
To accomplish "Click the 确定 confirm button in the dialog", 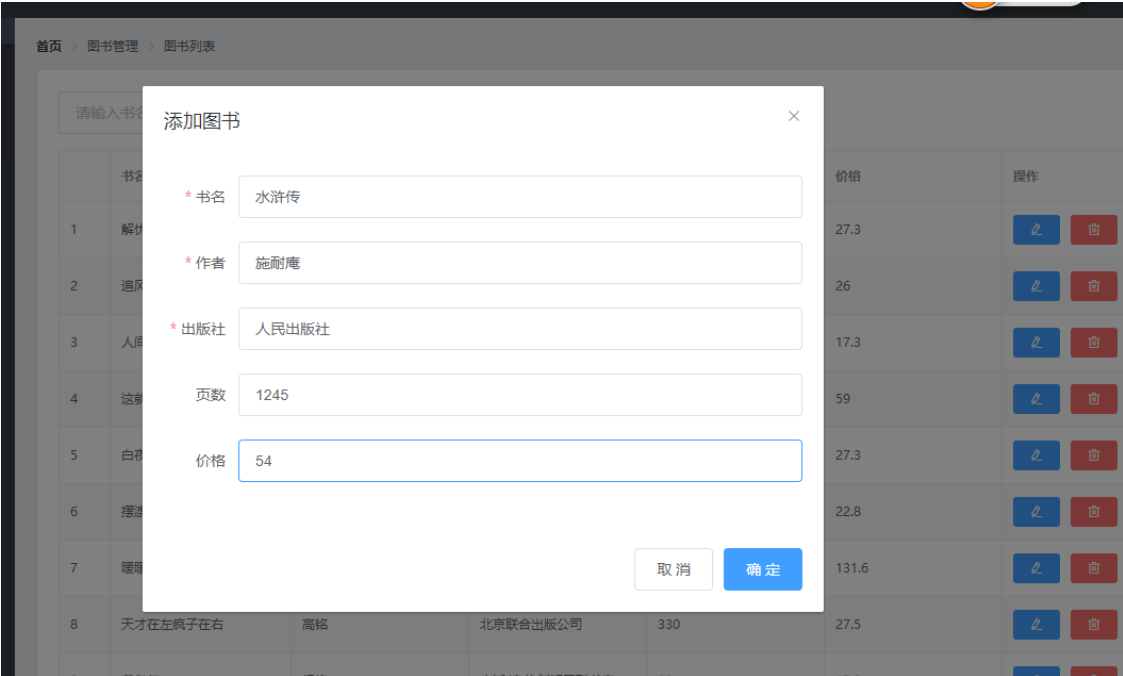I will [762, 568].
